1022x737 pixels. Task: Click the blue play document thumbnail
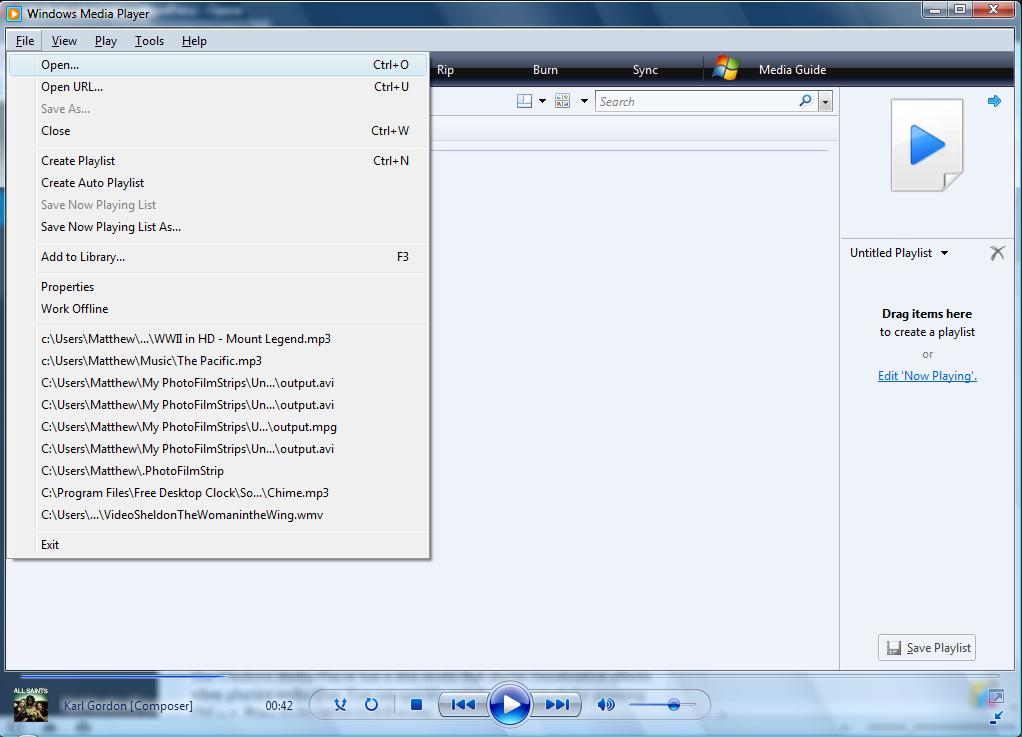927,145
